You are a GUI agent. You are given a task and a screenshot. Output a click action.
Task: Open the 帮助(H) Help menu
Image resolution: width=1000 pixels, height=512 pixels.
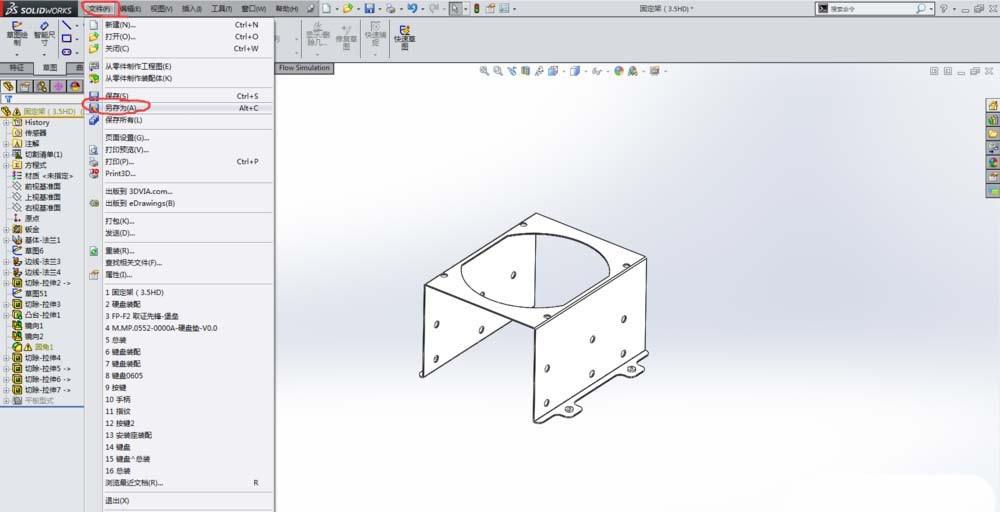click(x=286, y=9)
